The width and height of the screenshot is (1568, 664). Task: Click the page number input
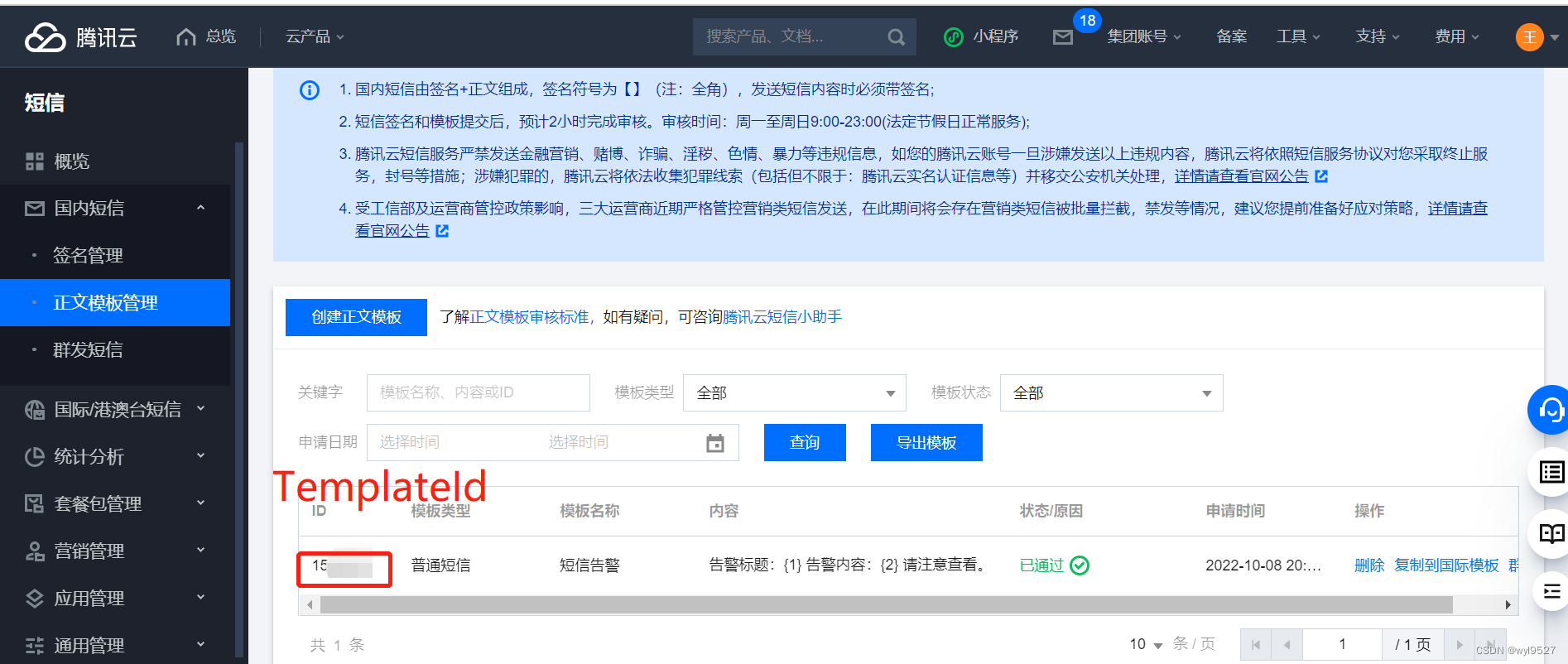(x=1342, y=645)
